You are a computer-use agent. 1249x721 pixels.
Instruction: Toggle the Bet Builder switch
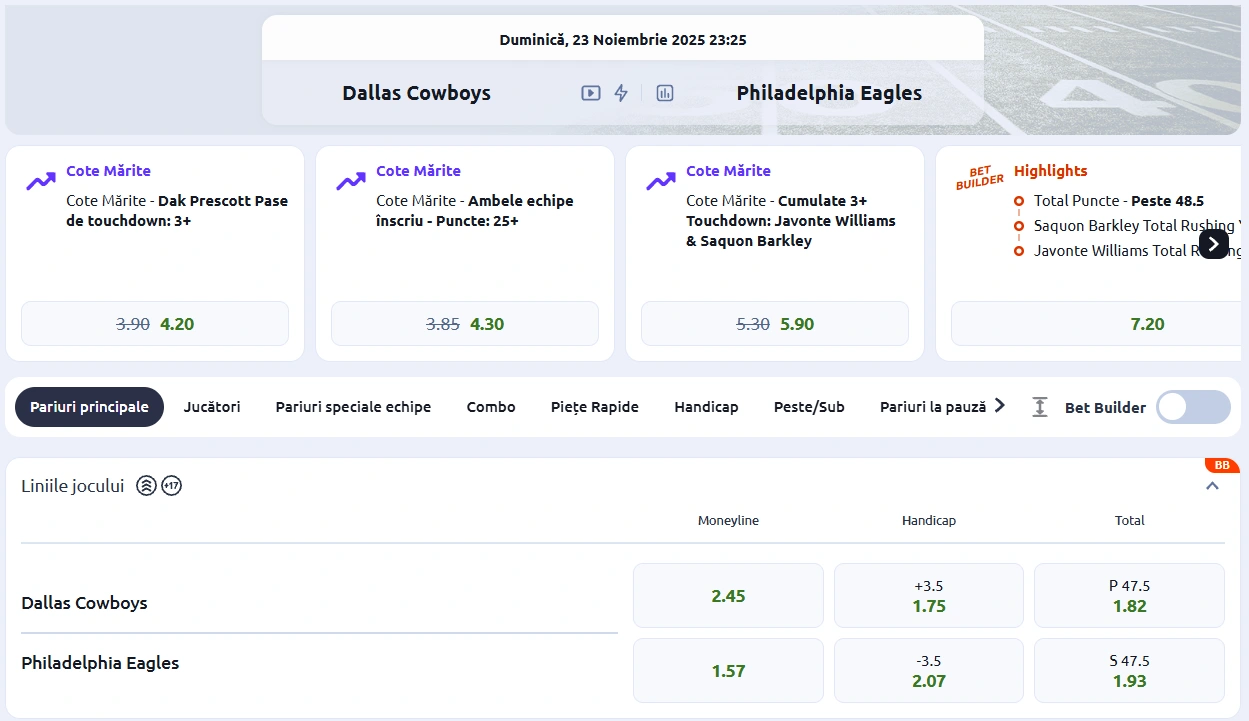[x=1193, y=407]
